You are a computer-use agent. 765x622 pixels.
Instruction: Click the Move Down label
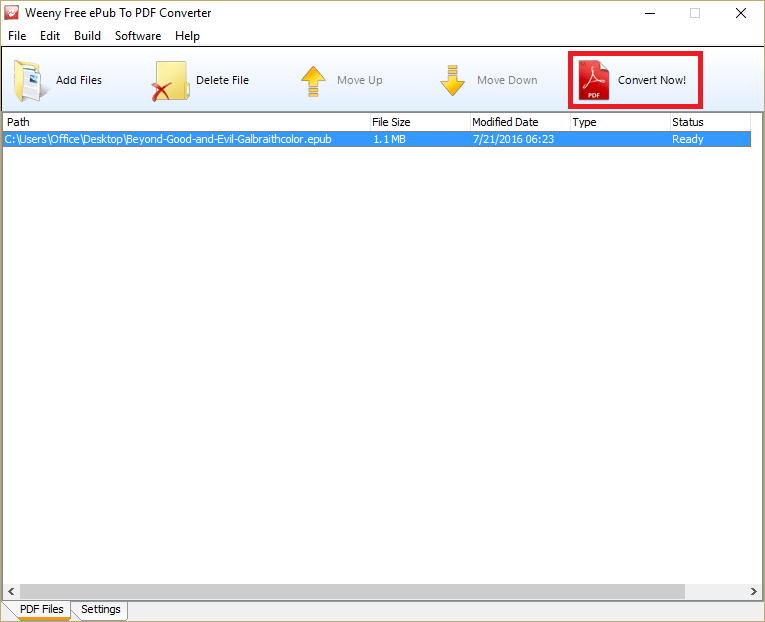[507, 80]
